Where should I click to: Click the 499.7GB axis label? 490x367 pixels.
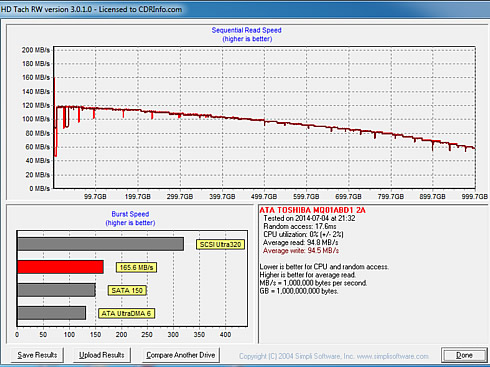pos(264,197)
